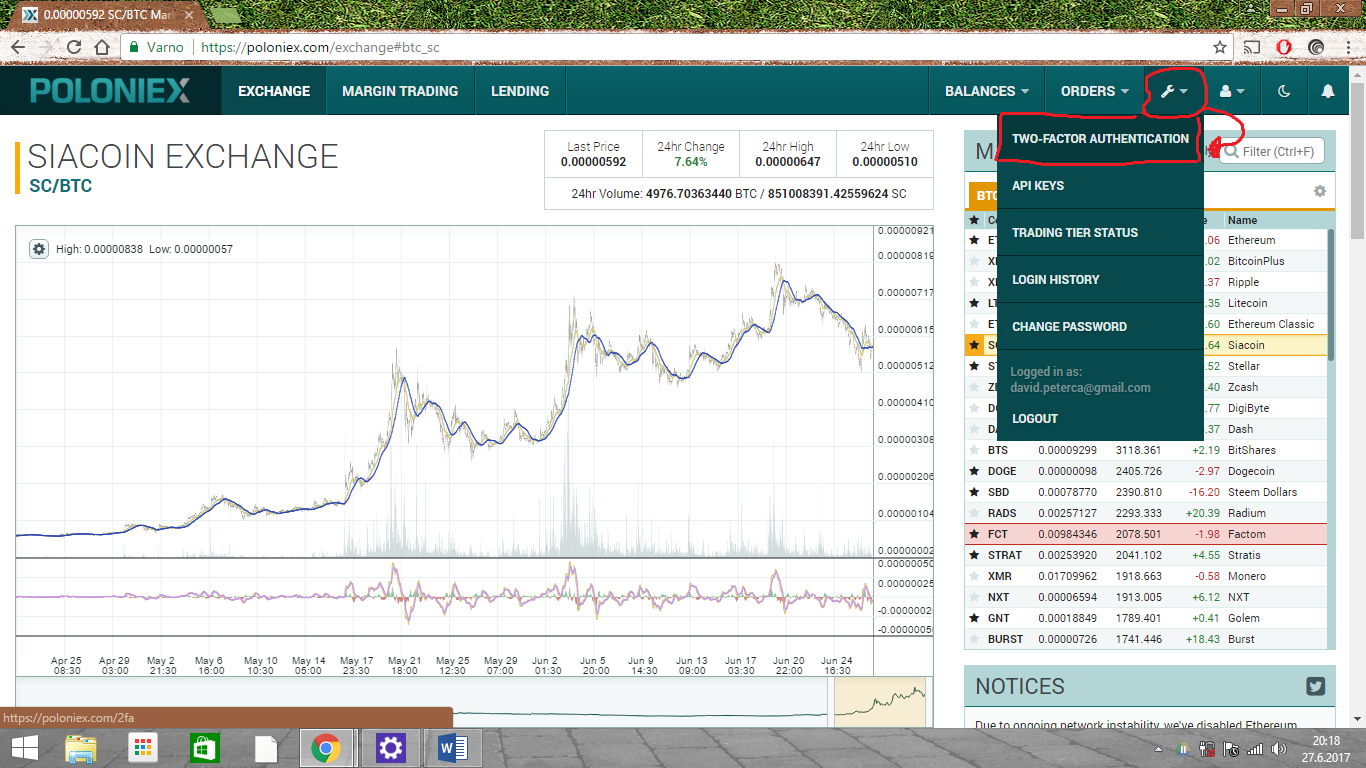Unstar the DOGE market row
This screenshot has height=768, width=1366.
point(974,471)
